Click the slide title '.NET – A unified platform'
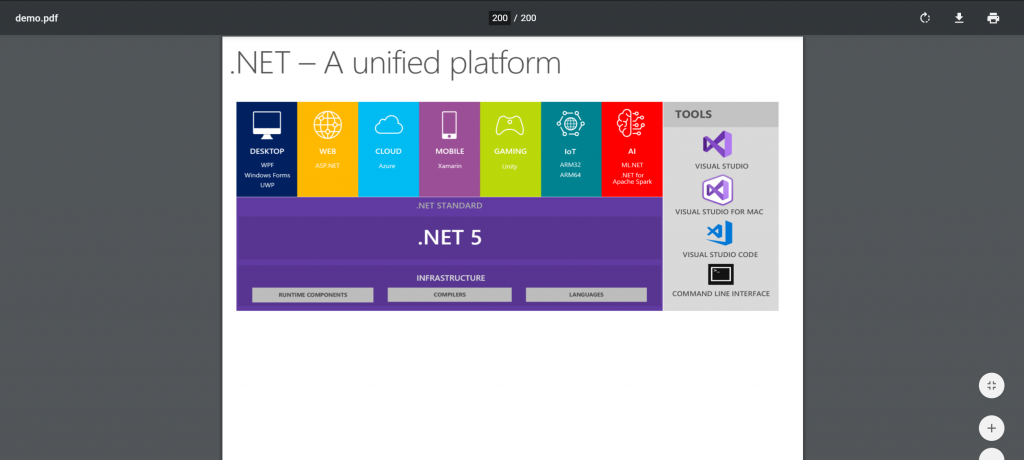1024x460 pixels. (x=395, y=64)
